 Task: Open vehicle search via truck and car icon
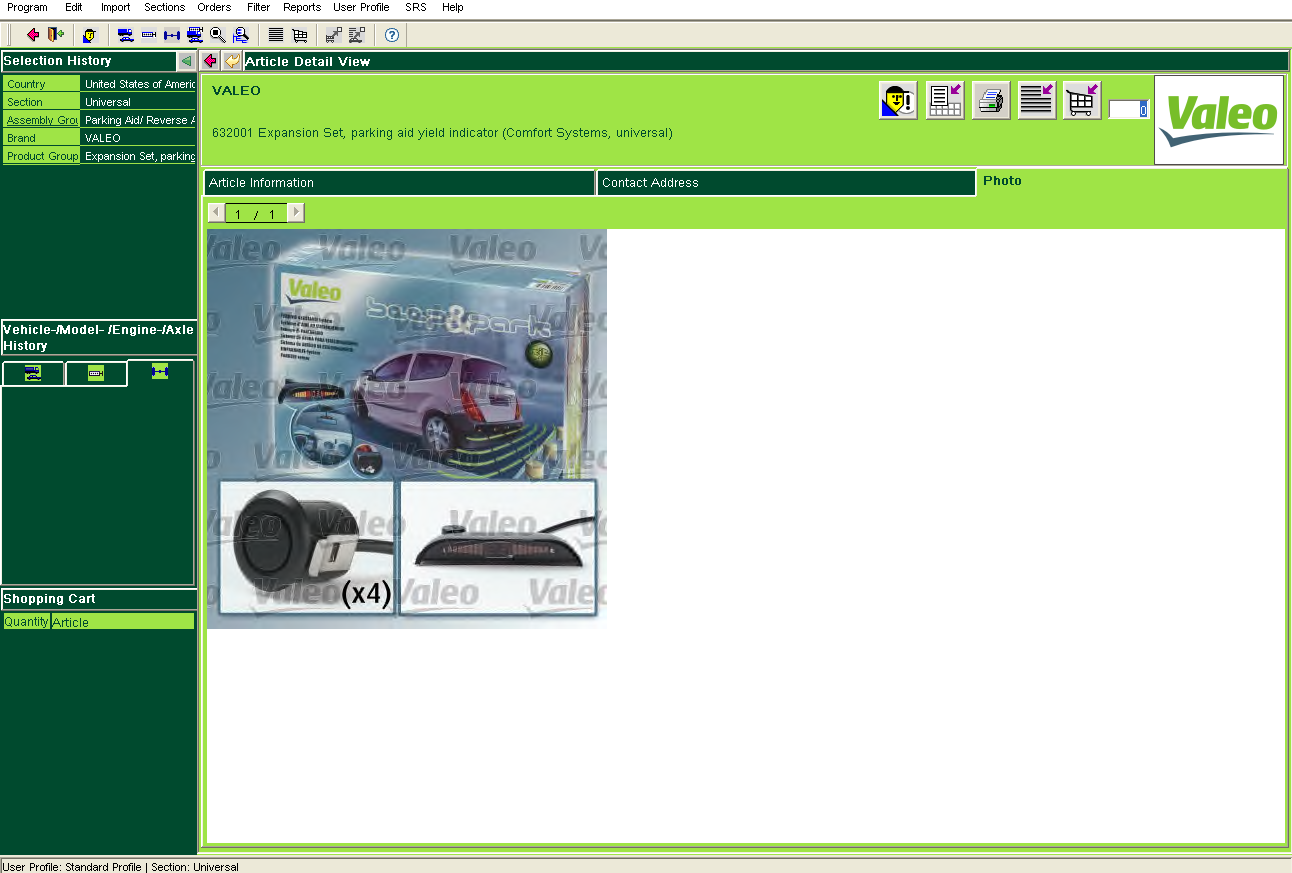tap(126, 35)
